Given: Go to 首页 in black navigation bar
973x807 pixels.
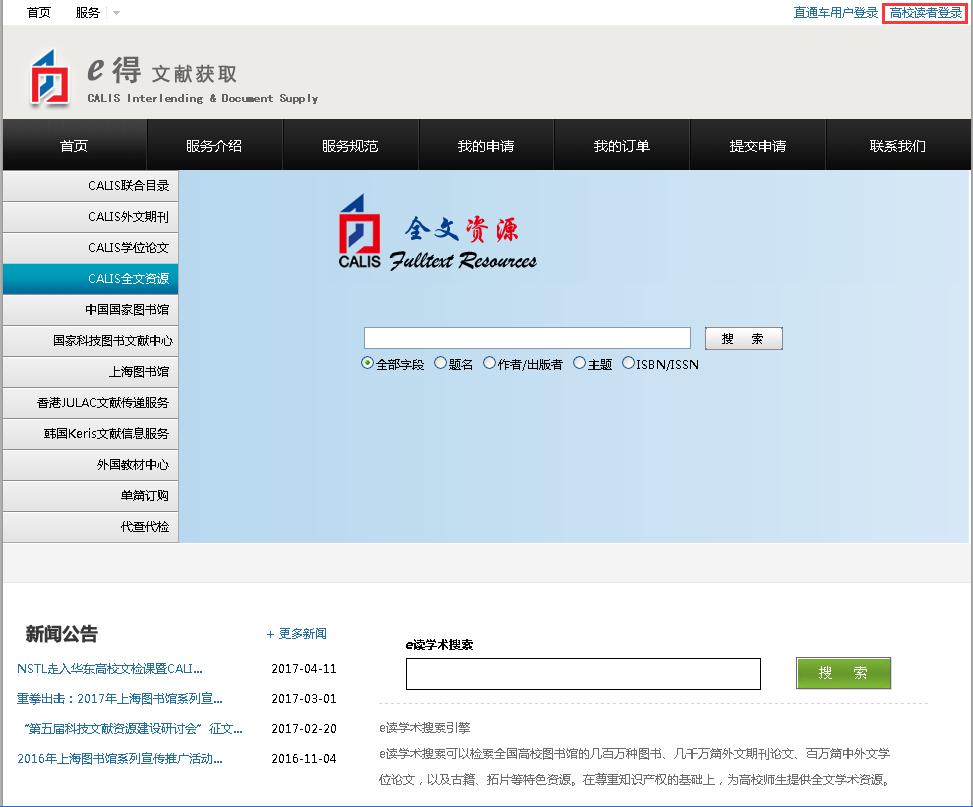Looking at the screenshot, I should tap(74, 145).
